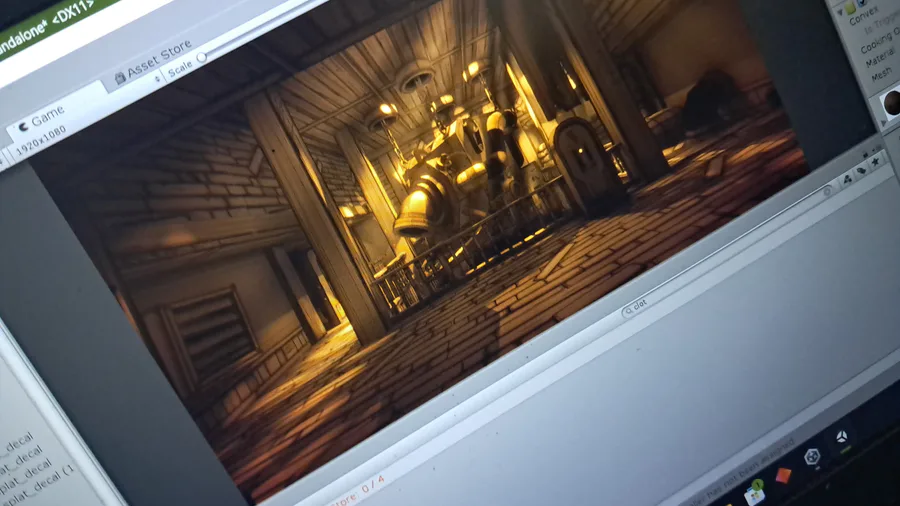Click the project search field
Image resolution: width=900 pixels, height=506 pixels.
(728, 249)
